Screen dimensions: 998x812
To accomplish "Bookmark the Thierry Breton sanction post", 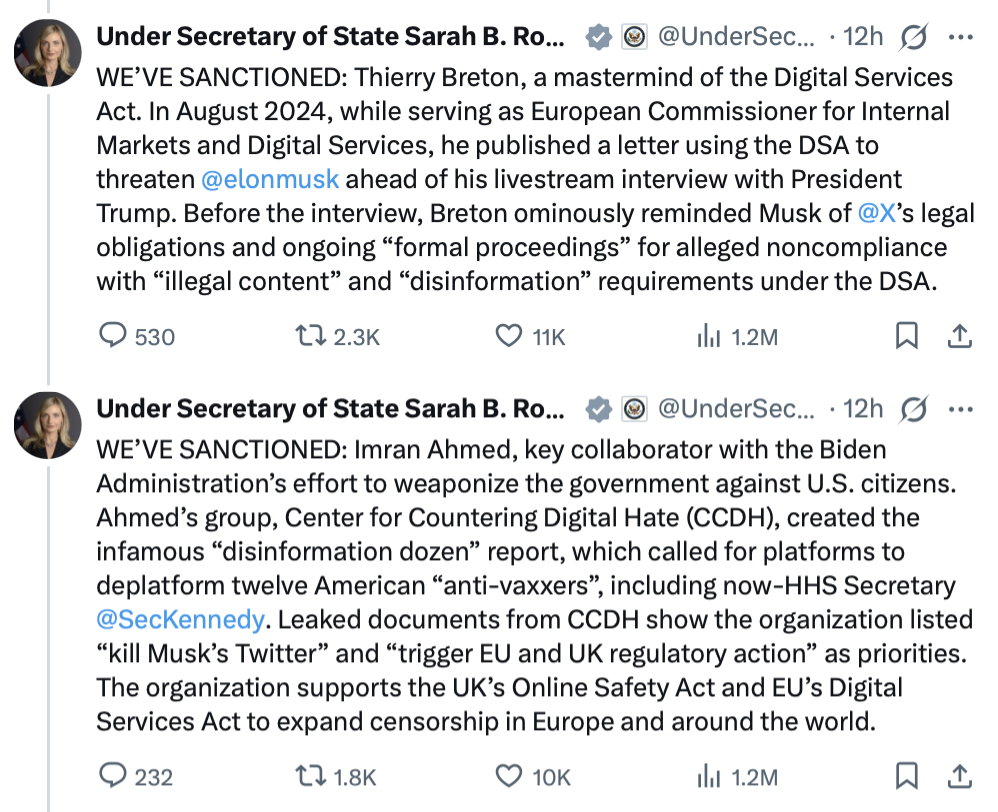I will 906,336.
